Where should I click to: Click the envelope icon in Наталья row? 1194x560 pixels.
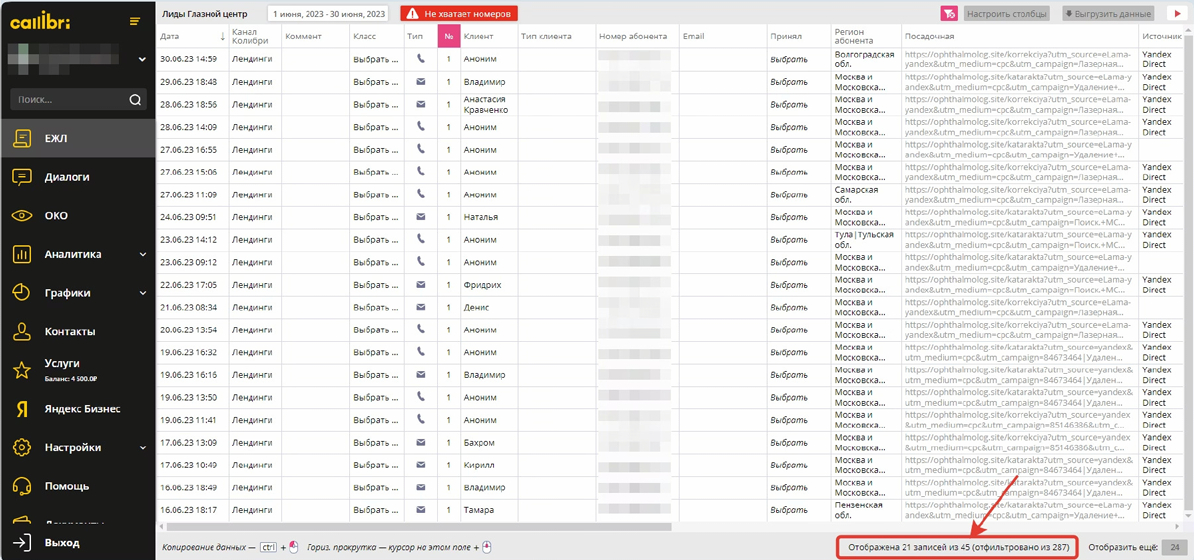point(420,217)
